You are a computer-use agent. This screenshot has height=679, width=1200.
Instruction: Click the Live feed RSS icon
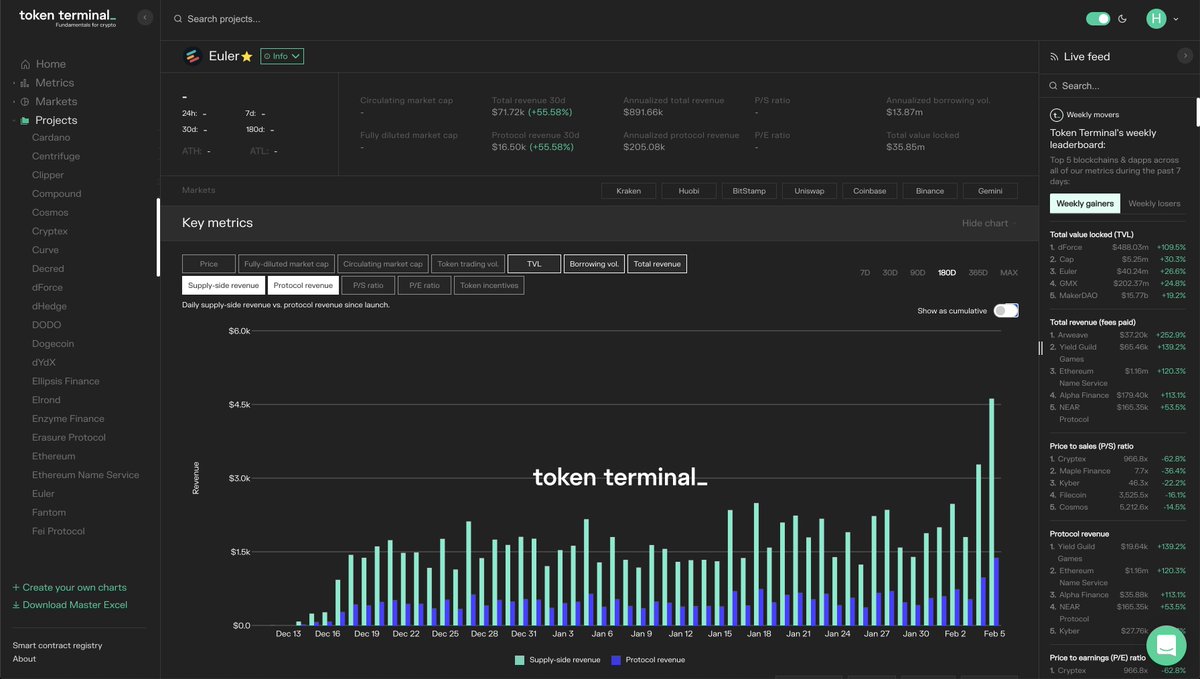click(1054, 57)
